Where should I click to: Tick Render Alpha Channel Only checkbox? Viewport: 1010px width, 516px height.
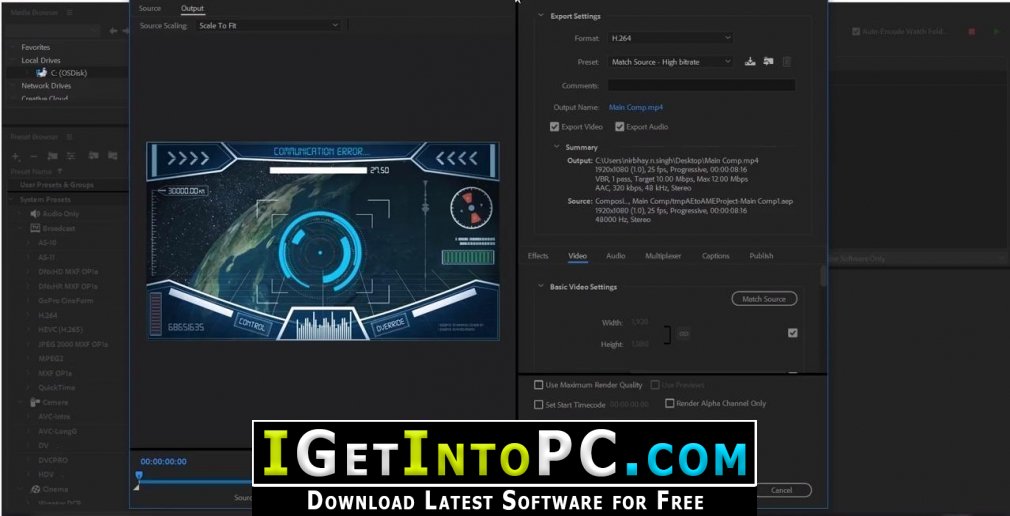coord(670,403)
